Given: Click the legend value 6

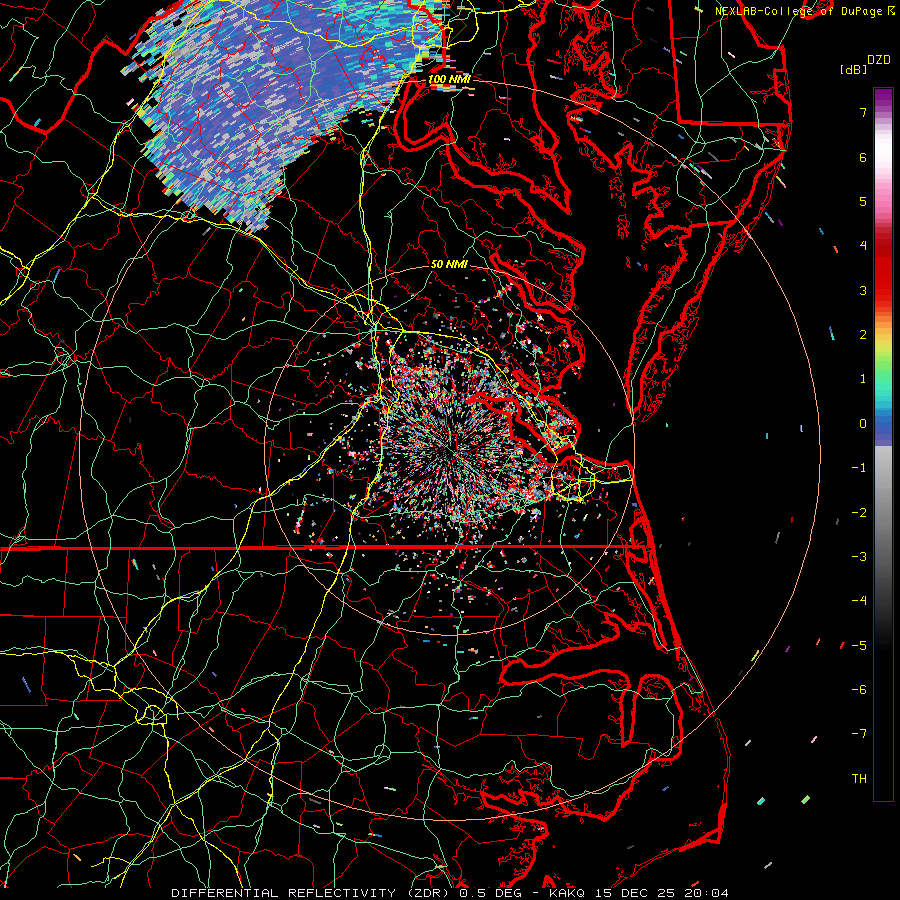Looking at the screenshot, I should [x=863, y=157].
